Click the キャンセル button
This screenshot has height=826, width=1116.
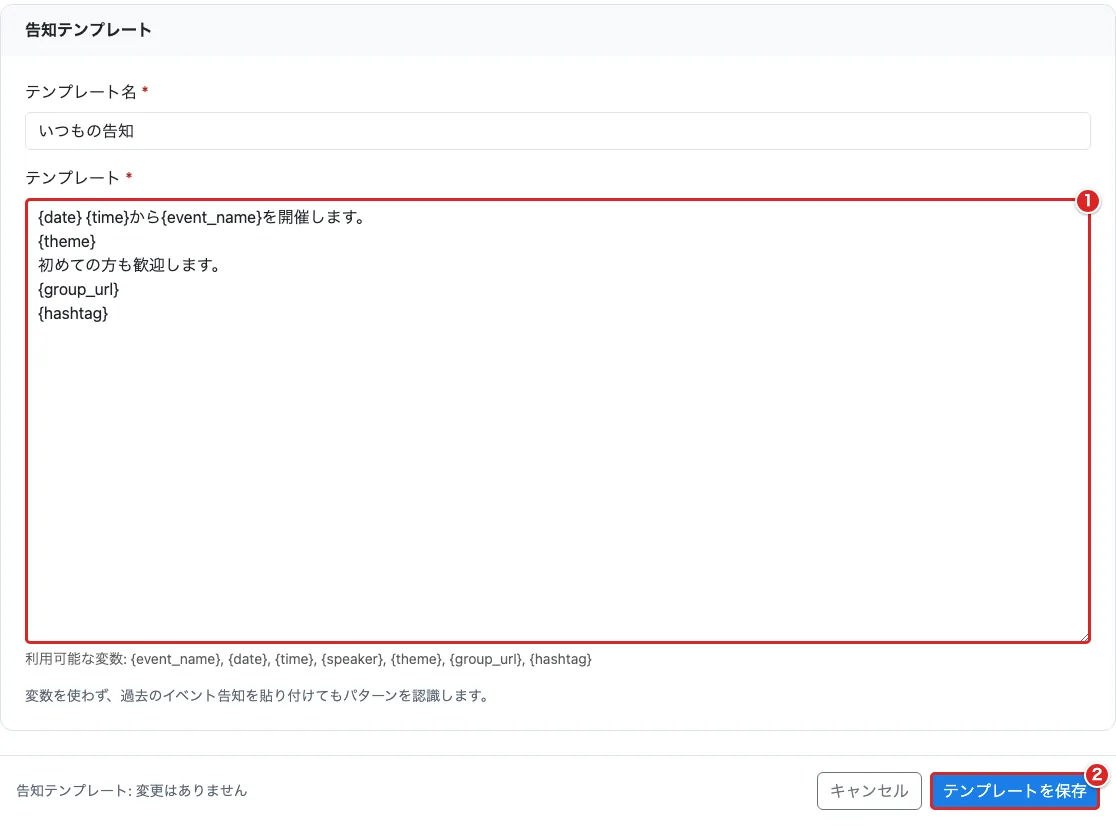coord(869,790)
